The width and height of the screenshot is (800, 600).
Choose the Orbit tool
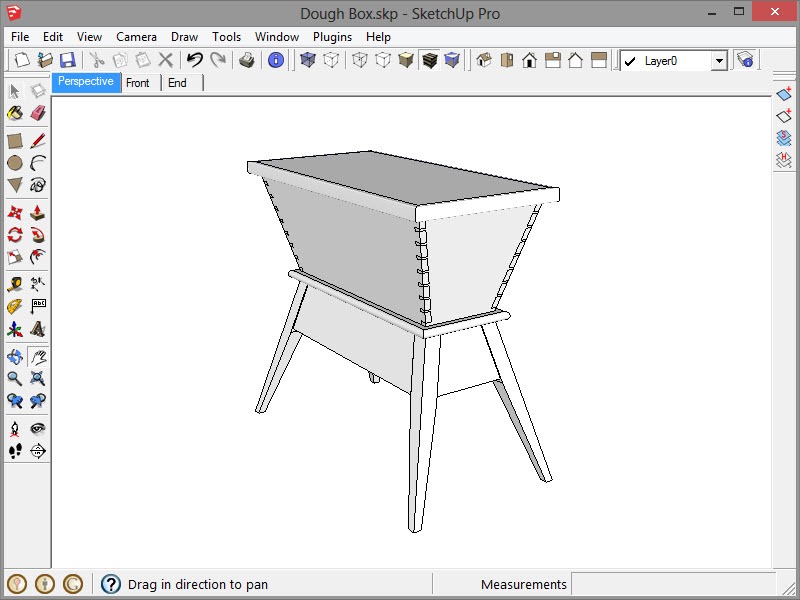pos(15,356)
